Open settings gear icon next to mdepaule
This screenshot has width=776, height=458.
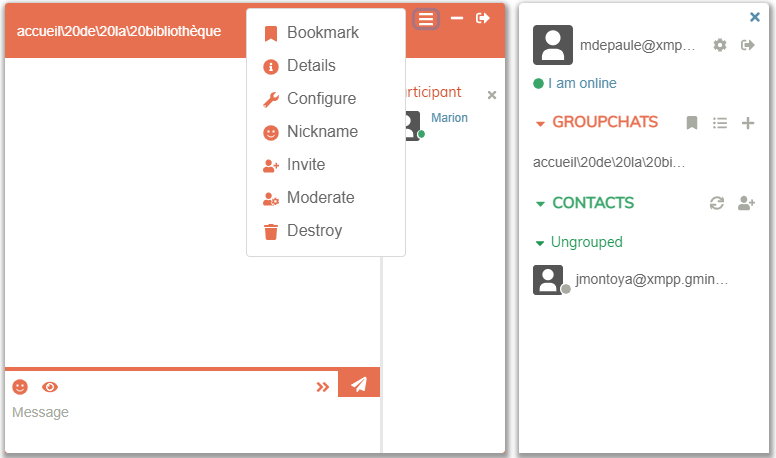tap(720, 45)
